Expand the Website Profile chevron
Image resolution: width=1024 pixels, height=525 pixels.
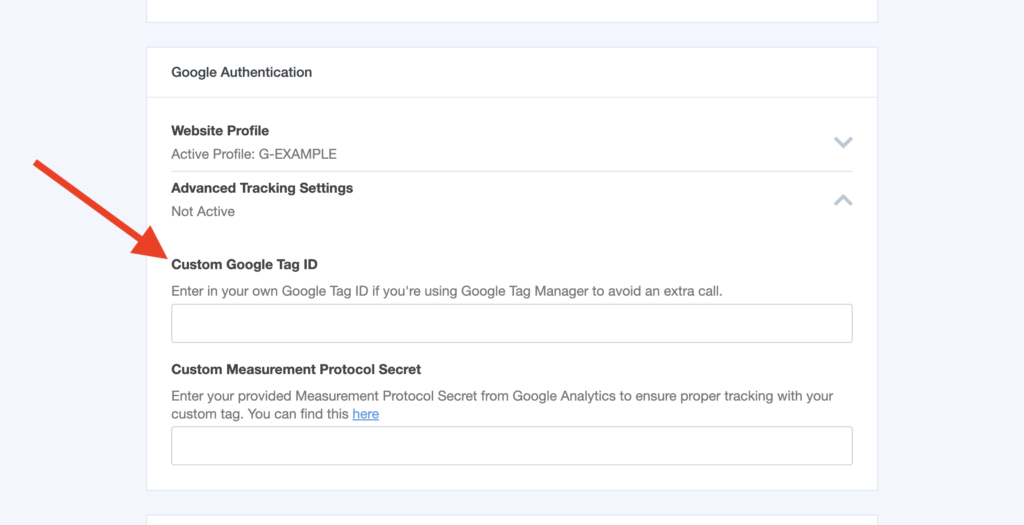[x=843, y=142]
